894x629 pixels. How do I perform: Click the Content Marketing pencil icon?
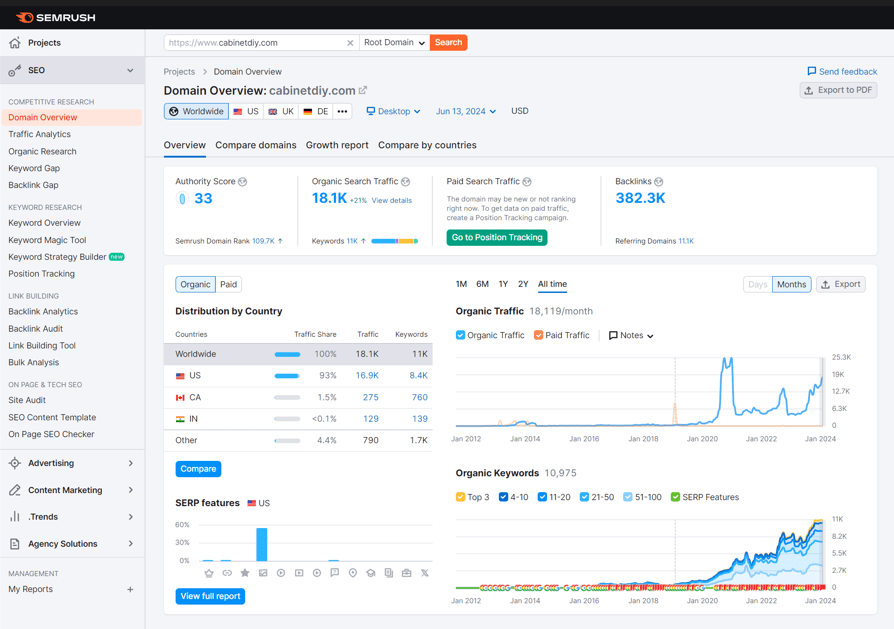click(15, 490)
